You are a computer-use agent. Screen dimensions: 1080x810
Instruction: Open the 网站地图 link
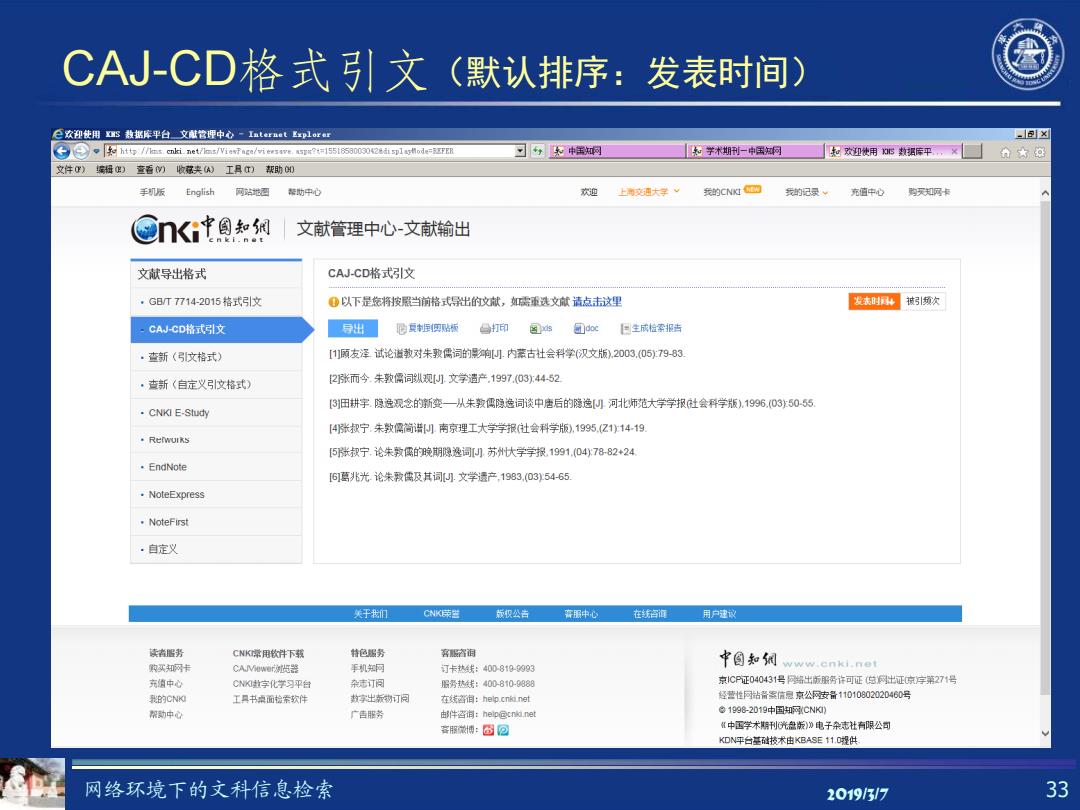point(252,192)
